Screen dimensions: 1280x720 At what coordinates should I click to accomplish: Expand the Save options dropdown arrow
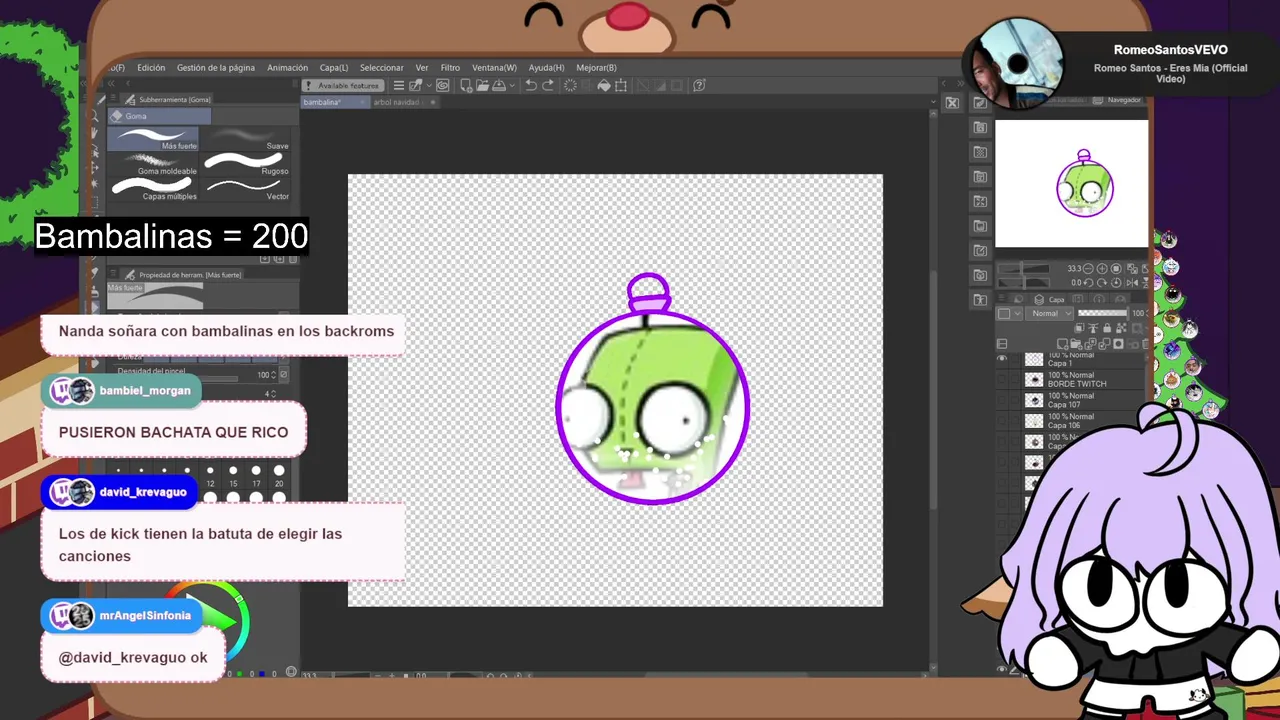(512, 86)
